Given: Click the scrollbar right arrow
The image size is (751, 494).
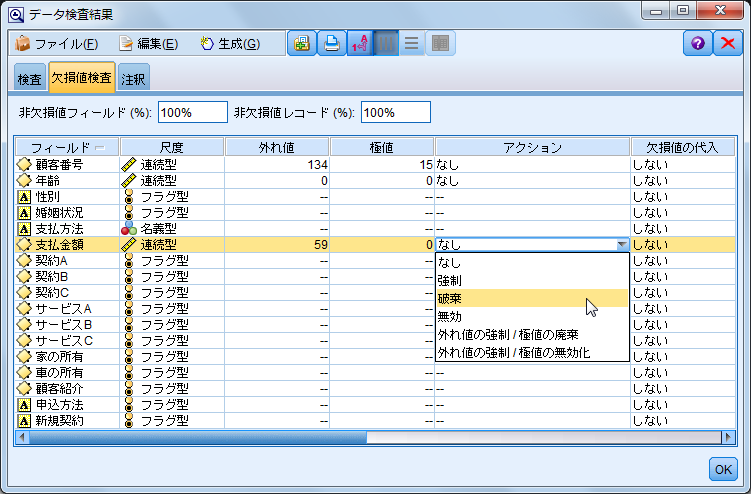Looking at the screenshot, I should pos(728,437).
